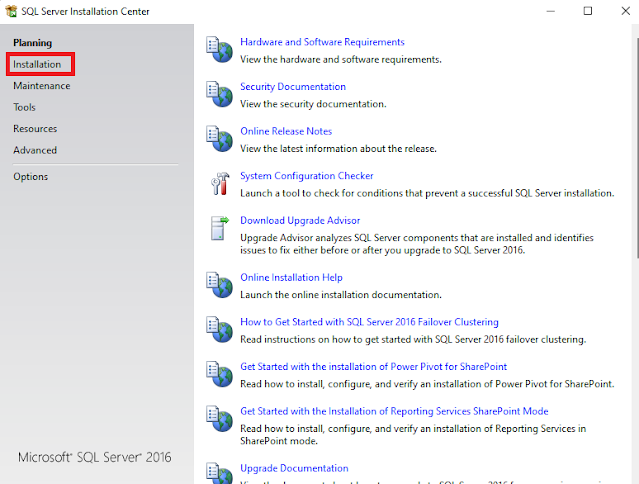This screenshot has width=639, height=484.
Task: Open the Options page
Action: click(31, 176)
